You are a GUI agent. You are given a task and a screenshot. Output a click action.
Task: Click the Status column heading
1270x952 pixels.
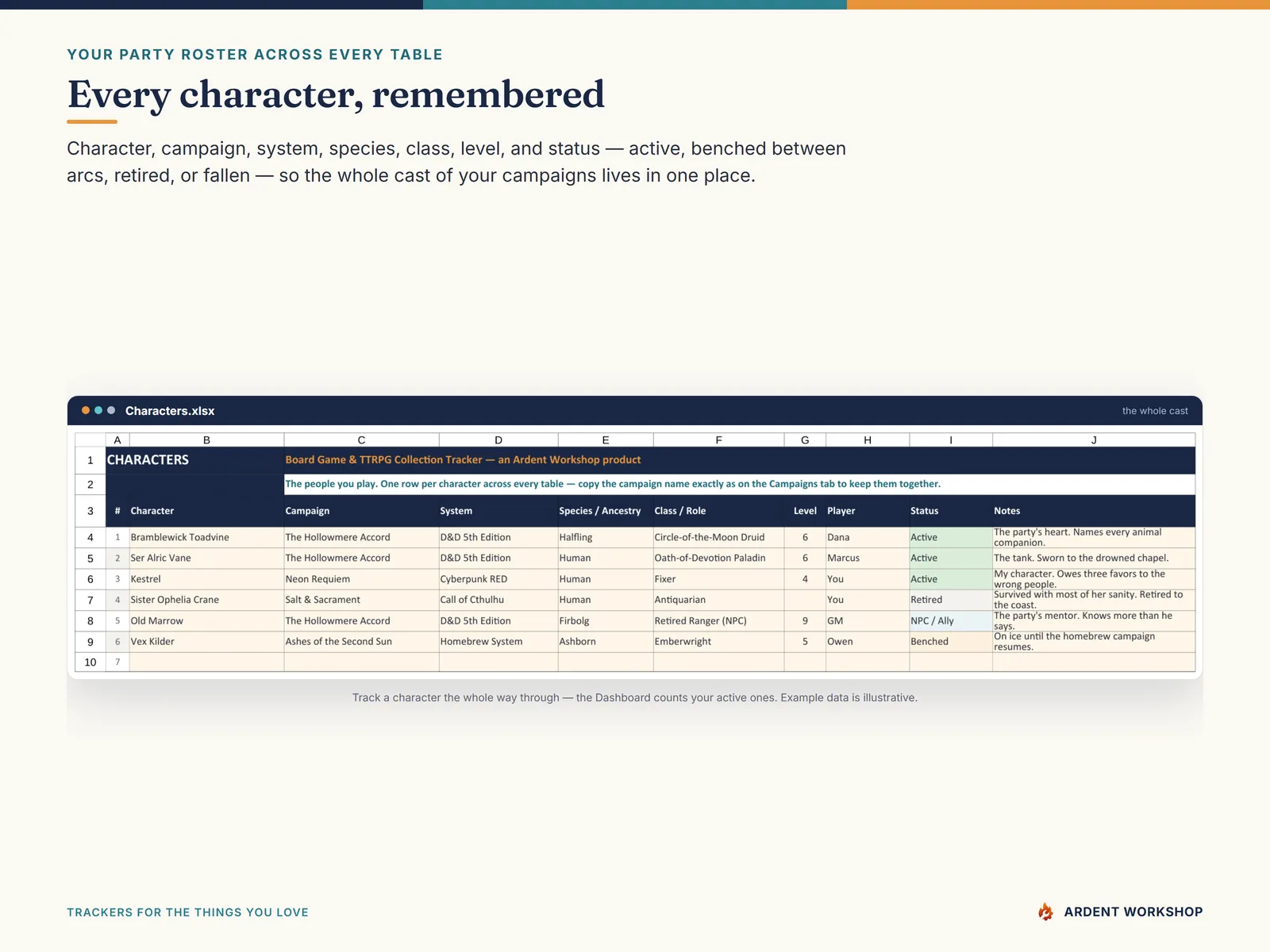[951, 511]
